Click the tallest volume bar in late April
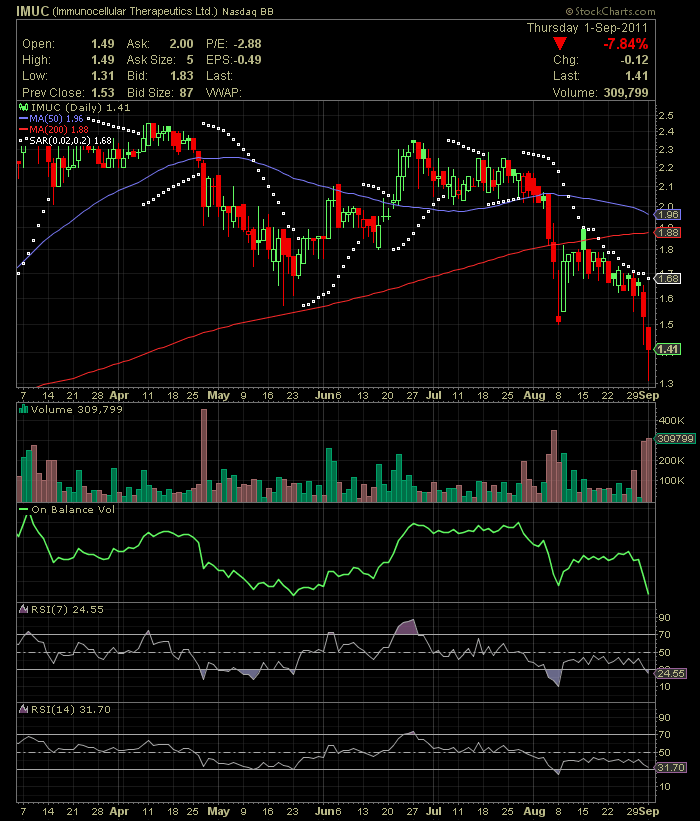The width and height of the screenshot is (700, 821). tap(204, 456)
